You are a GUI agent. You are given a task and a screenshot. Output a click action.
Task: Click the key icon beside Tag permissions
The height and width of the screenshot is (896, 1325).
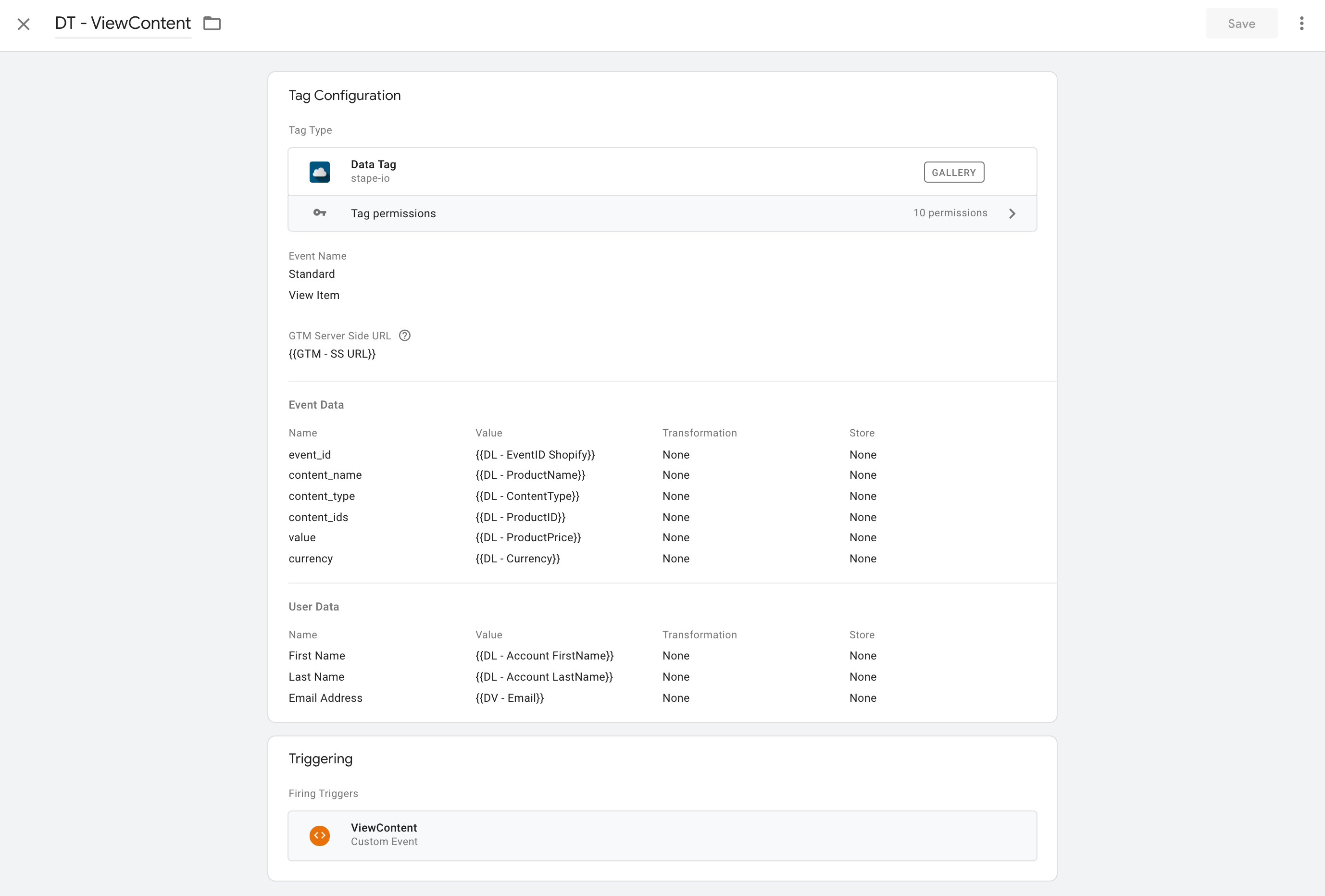[x=319, y=213]
